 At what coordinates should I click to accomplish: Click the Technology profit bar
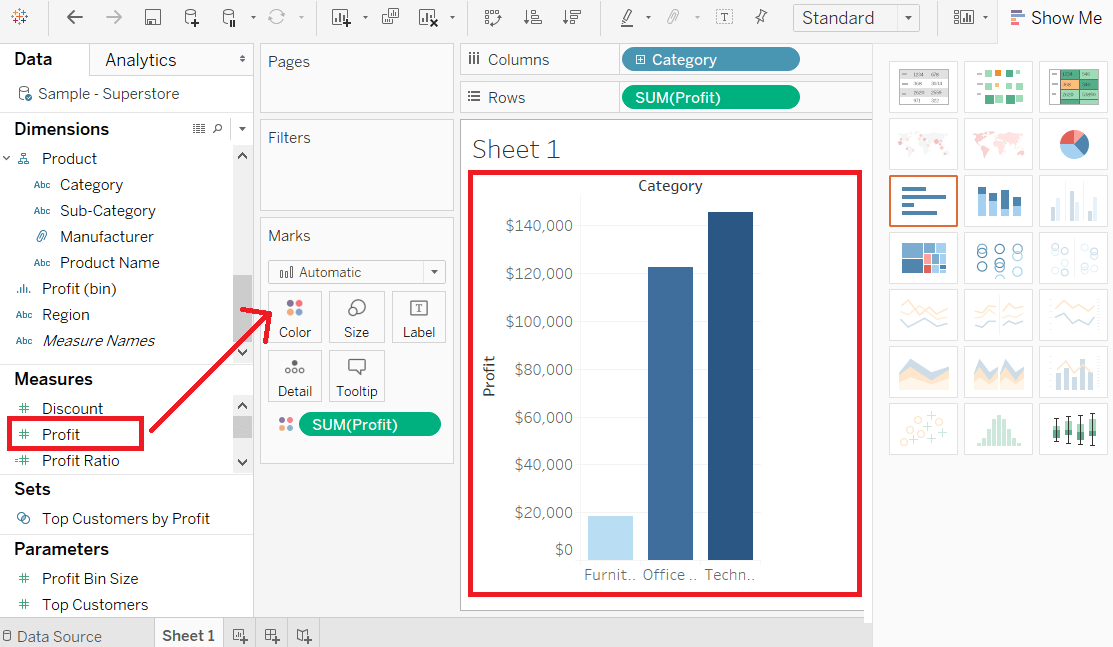click(x=730, y=386)
